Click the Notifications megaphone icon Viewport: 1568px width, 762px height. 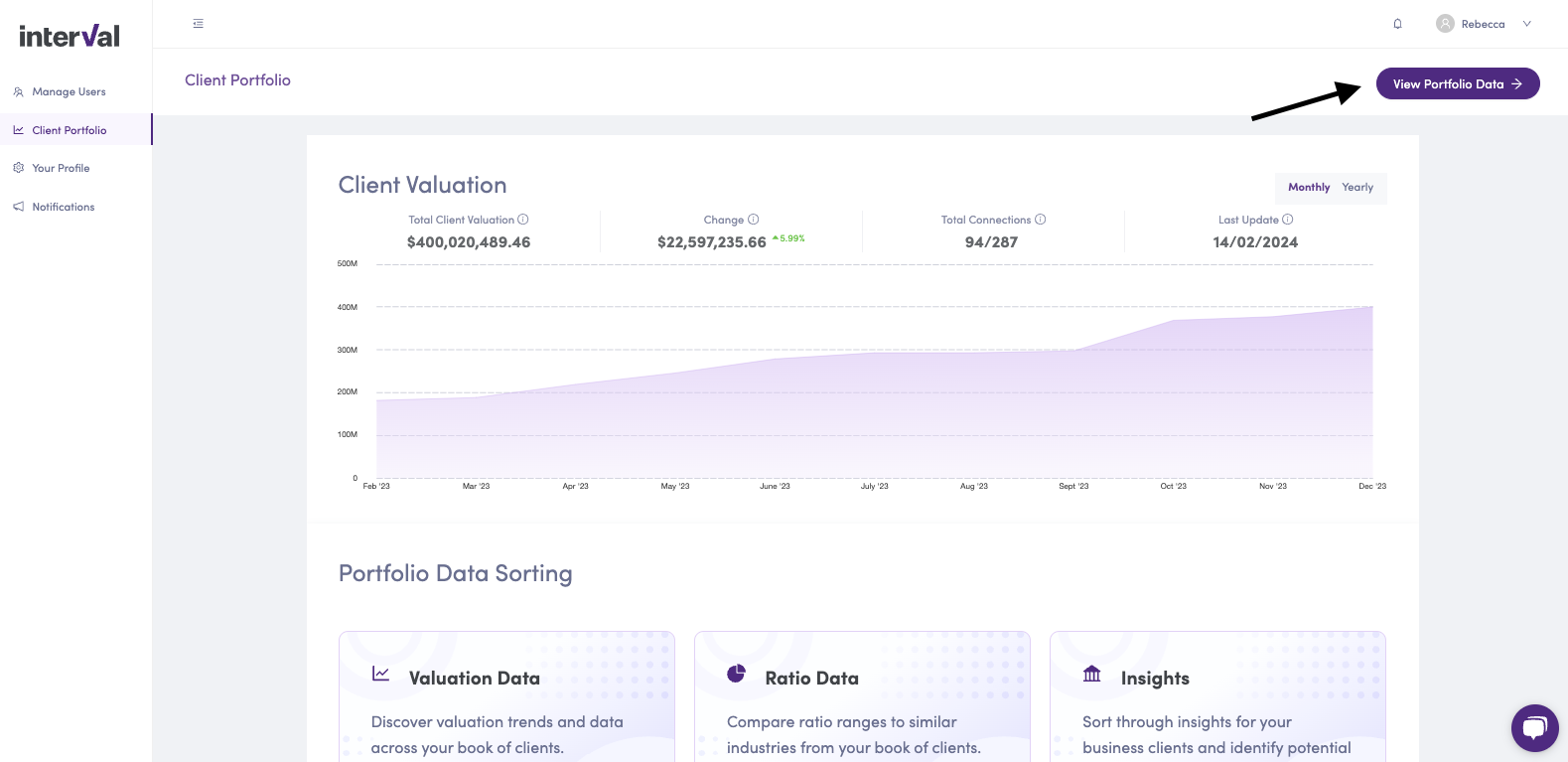click(18, 207)
